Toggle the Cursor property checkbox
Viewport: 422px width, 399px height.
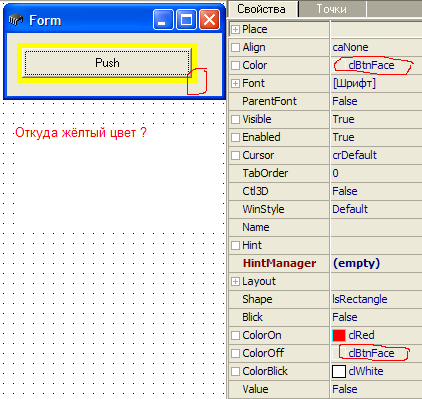click(x=235, y=155)
